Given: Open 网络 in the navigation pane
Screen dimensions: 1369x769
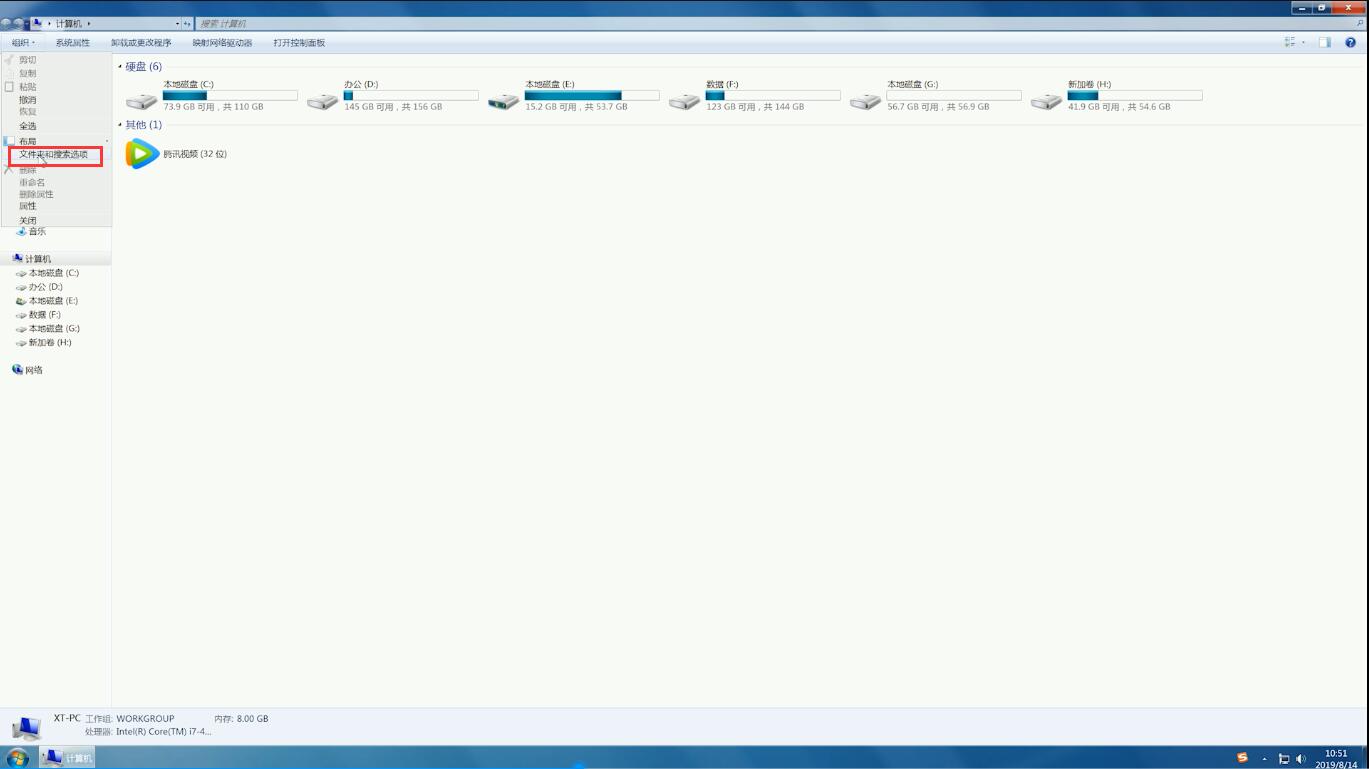Looking at the screenshot, I should [x=33, y=370].
